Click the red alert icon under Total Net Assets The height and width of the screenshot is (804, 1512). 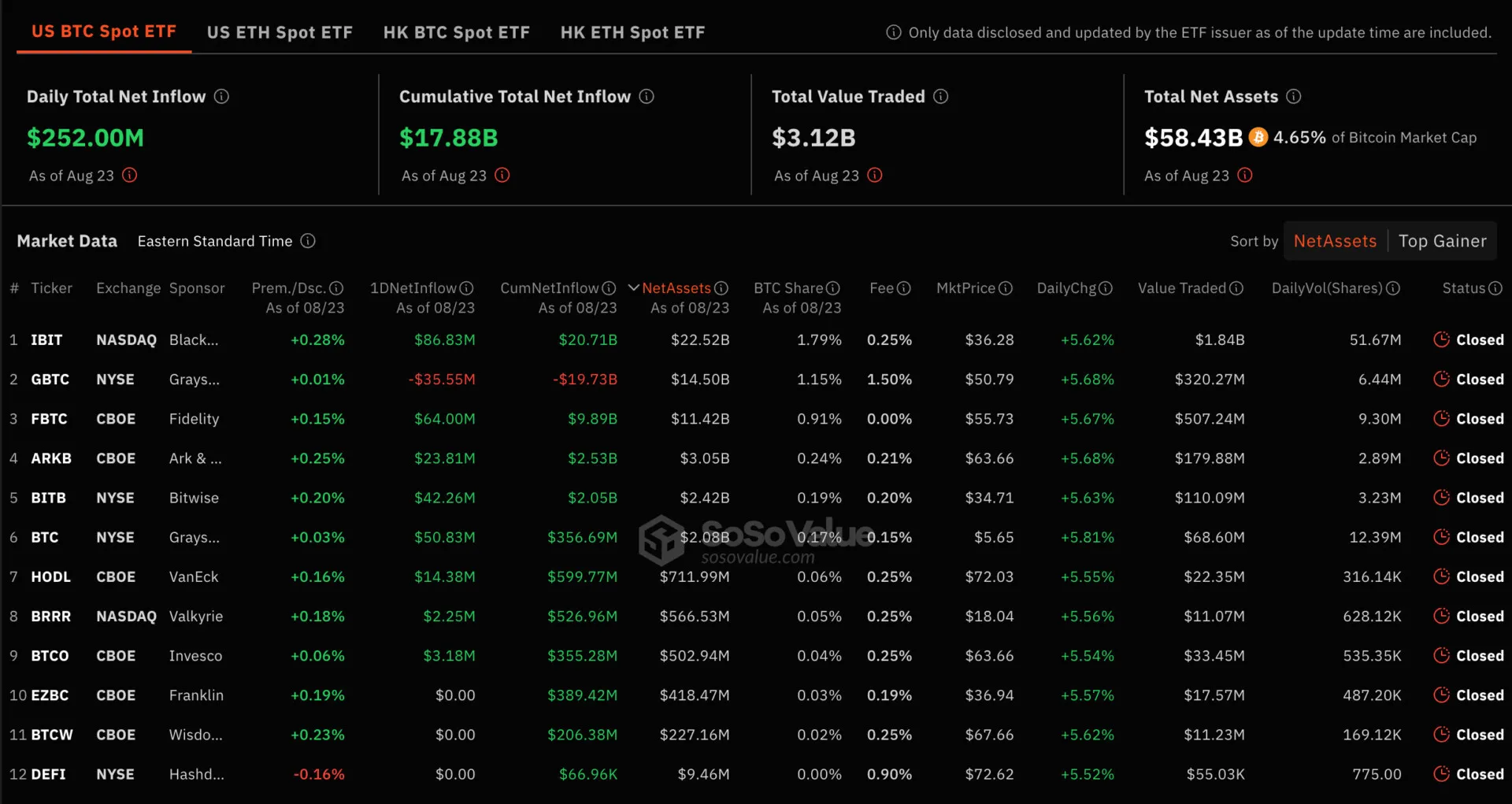(x=1245, y=175)
